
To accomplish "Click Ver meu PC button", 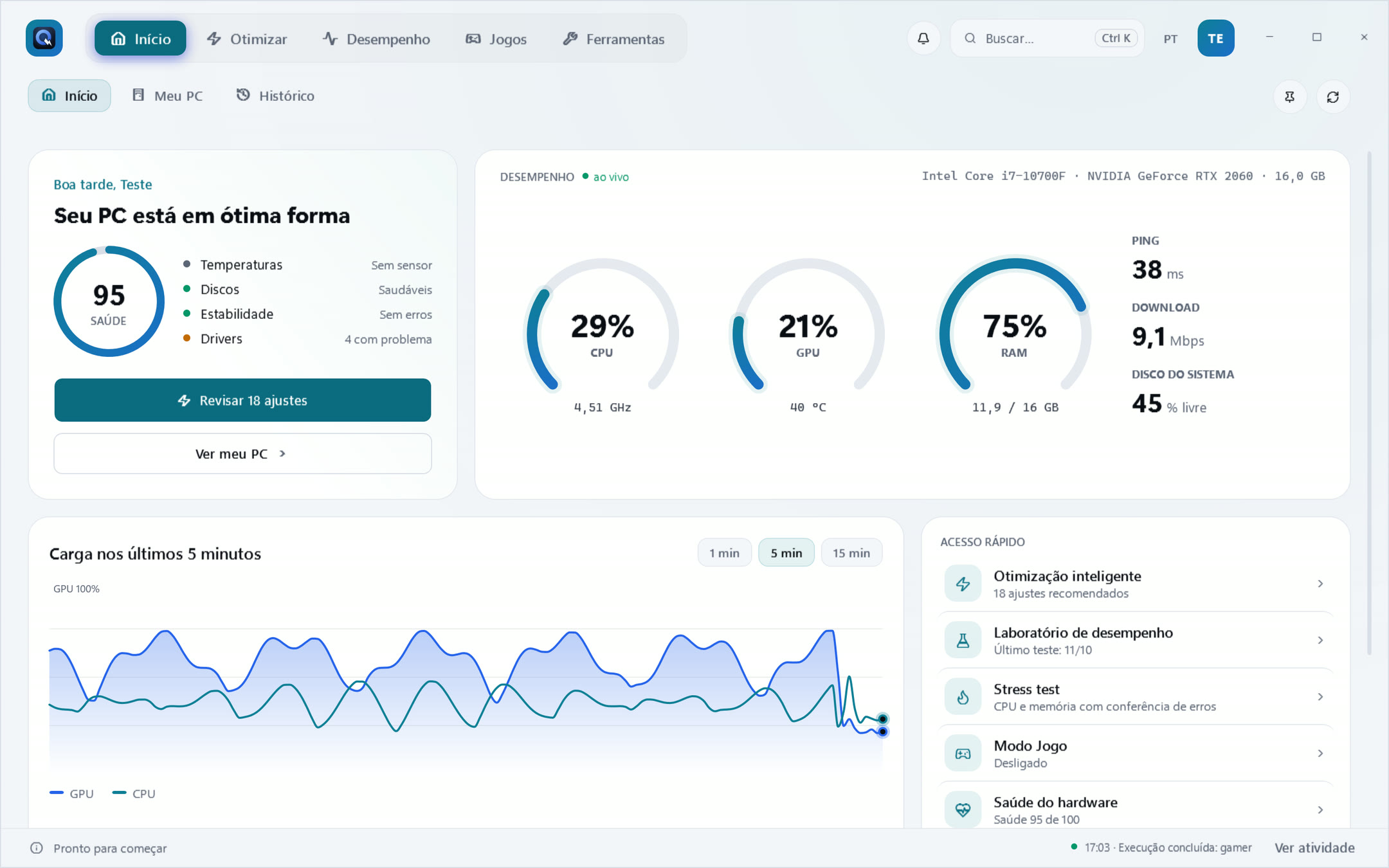I will (x=242, y=454).
